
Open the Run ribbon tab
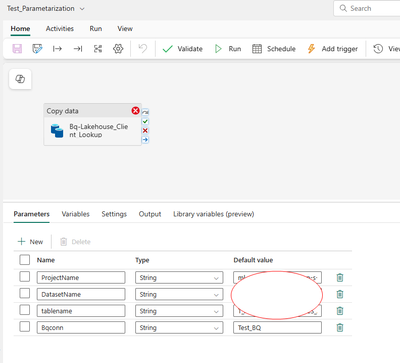tap(96, 29)
